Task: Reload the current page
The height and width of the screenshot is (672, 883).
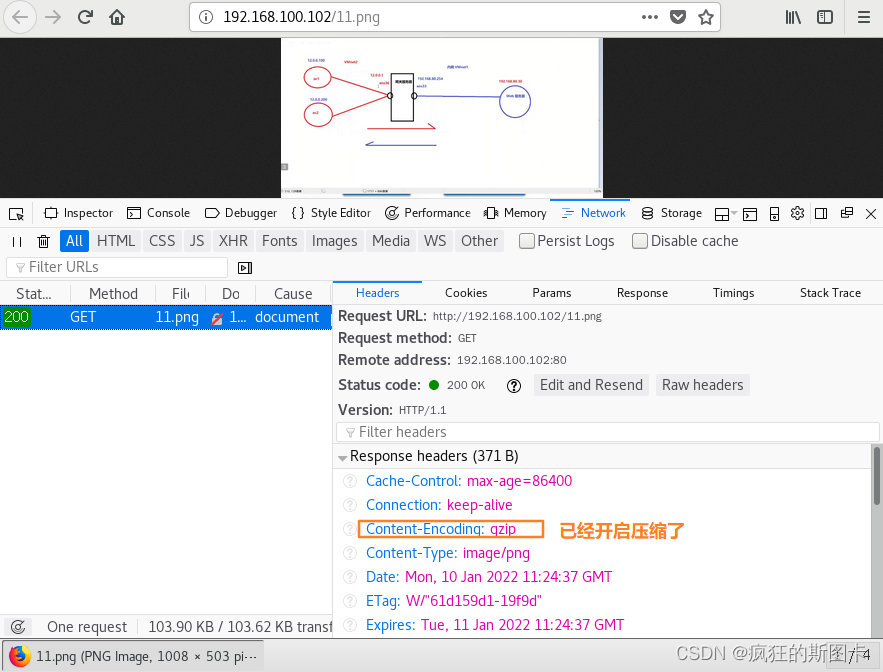Action: 85,17
